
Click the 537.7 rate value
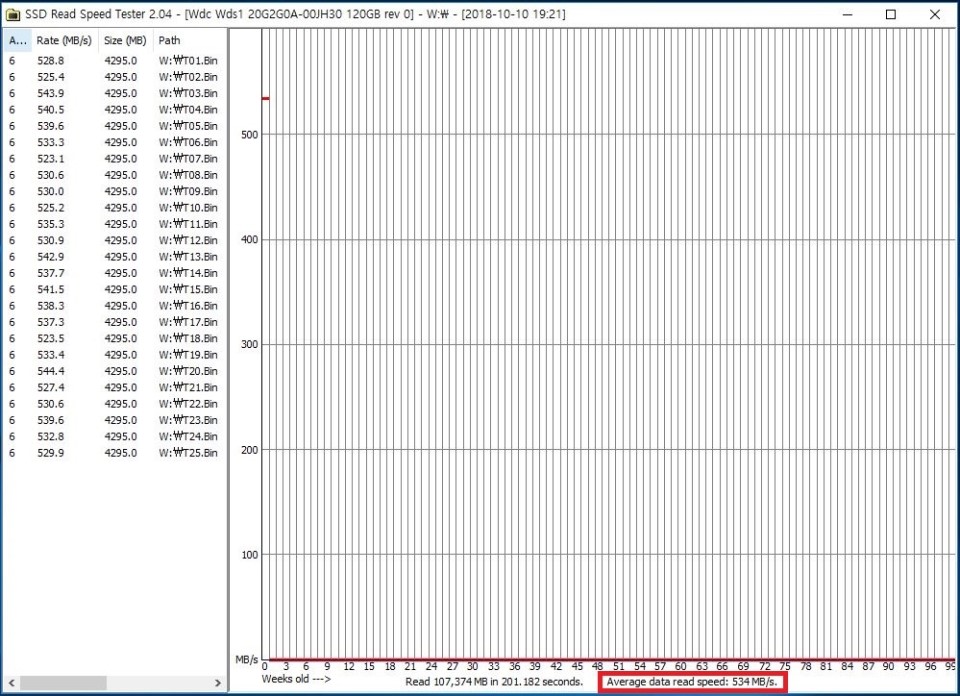[x=50, y=273]
